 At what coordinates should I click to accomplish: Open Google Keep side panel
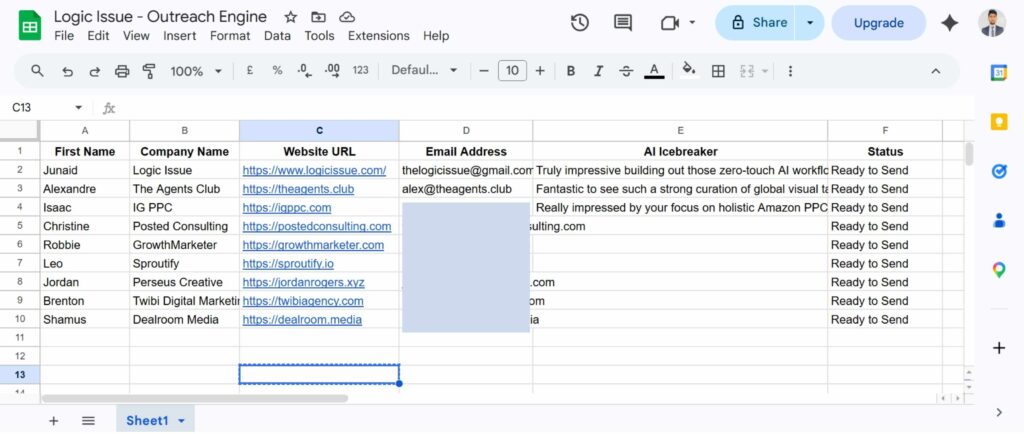point(999,121)
